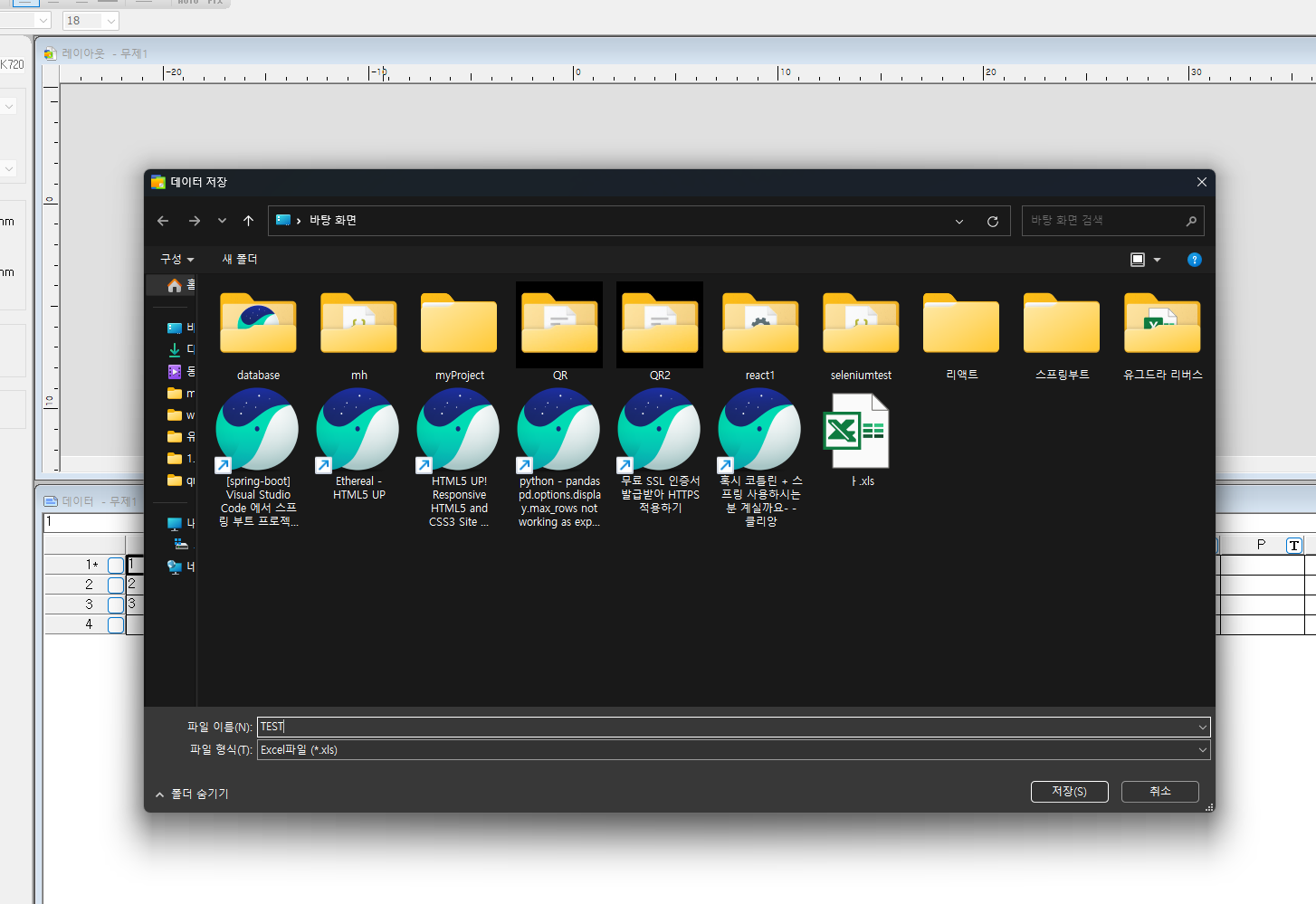Select the network drive sidebar icon
Viewport: 1316px width, 904px height.
pos(181,544)
